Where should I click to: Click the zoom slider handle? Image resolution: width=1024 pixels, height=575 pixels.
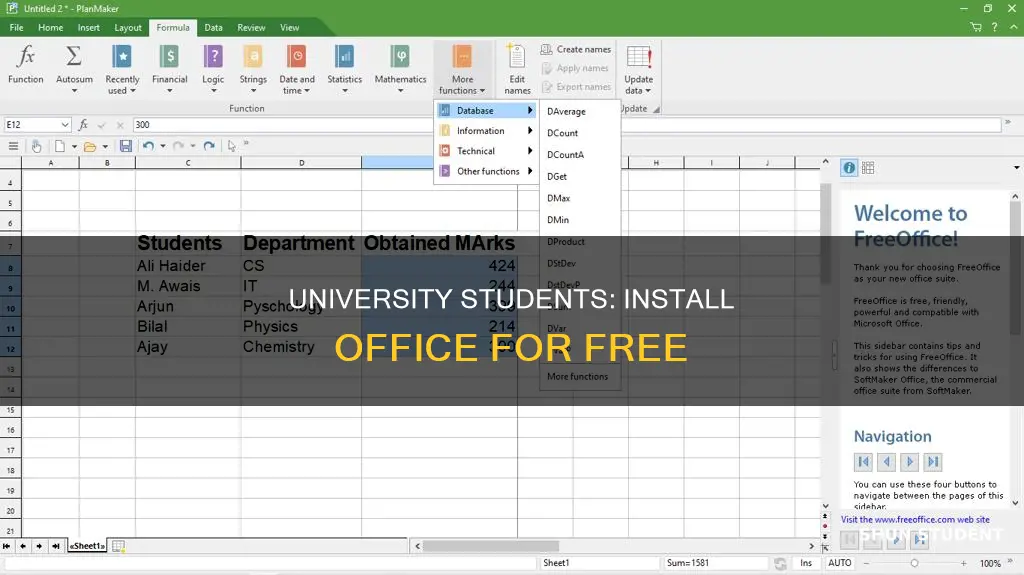[914, 563]
